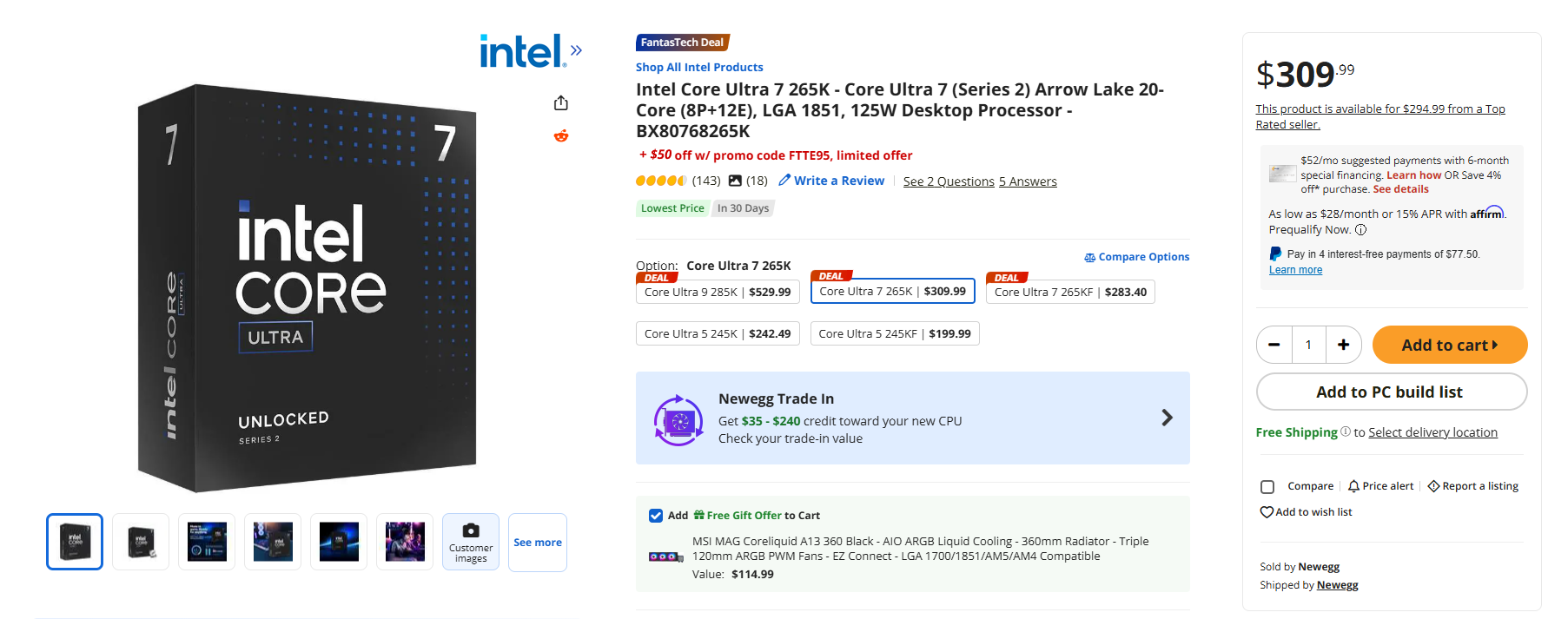Open Compare Options using the compare icon
The image size is (1568, 619).
1089,257
